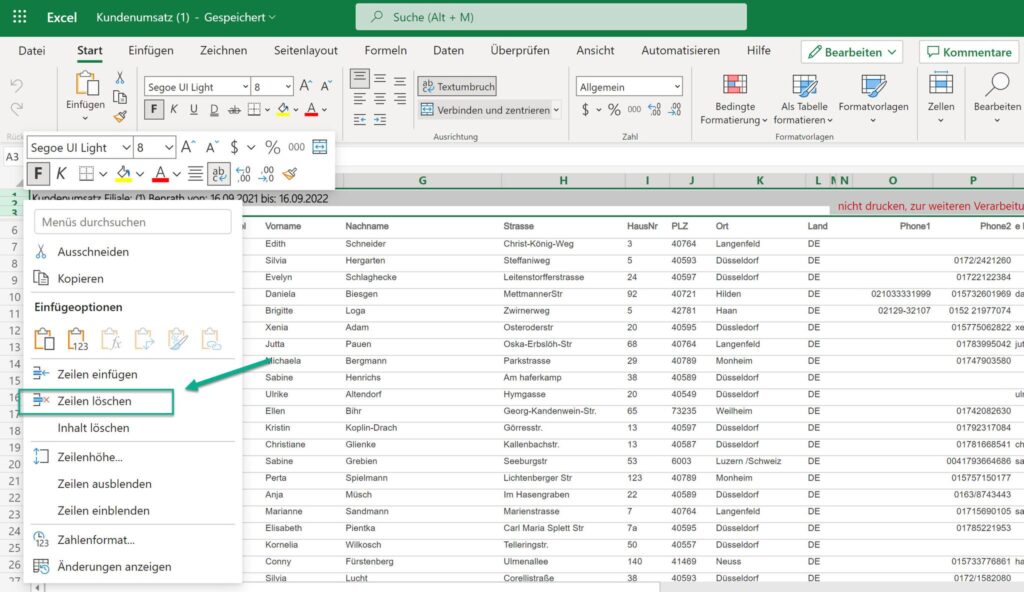Toggle bold F in ribbon
Image resolution: width=1024 pixels, height=592 pixels.
155,110
